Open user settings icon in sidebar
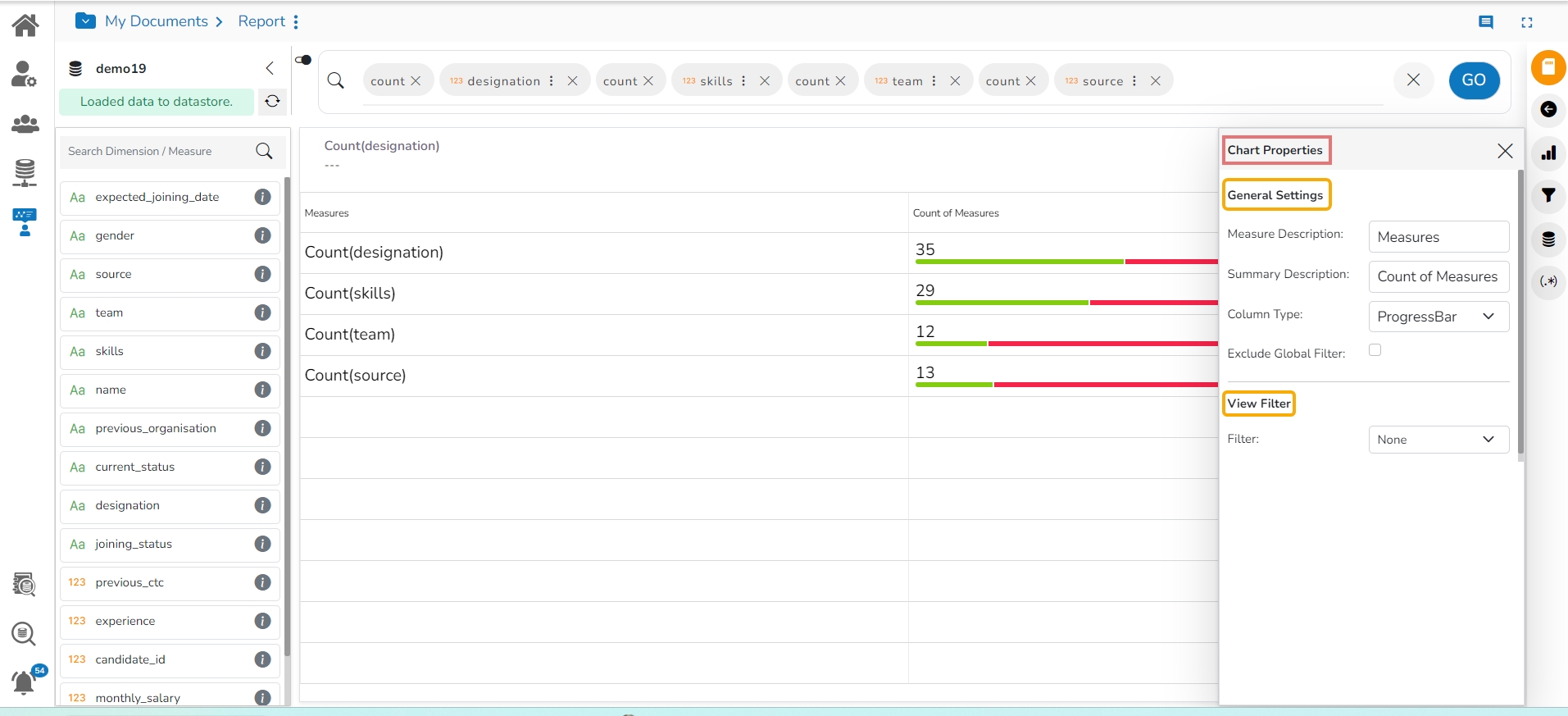Viewport: 1568px width, 716px height. coord(24,74)
